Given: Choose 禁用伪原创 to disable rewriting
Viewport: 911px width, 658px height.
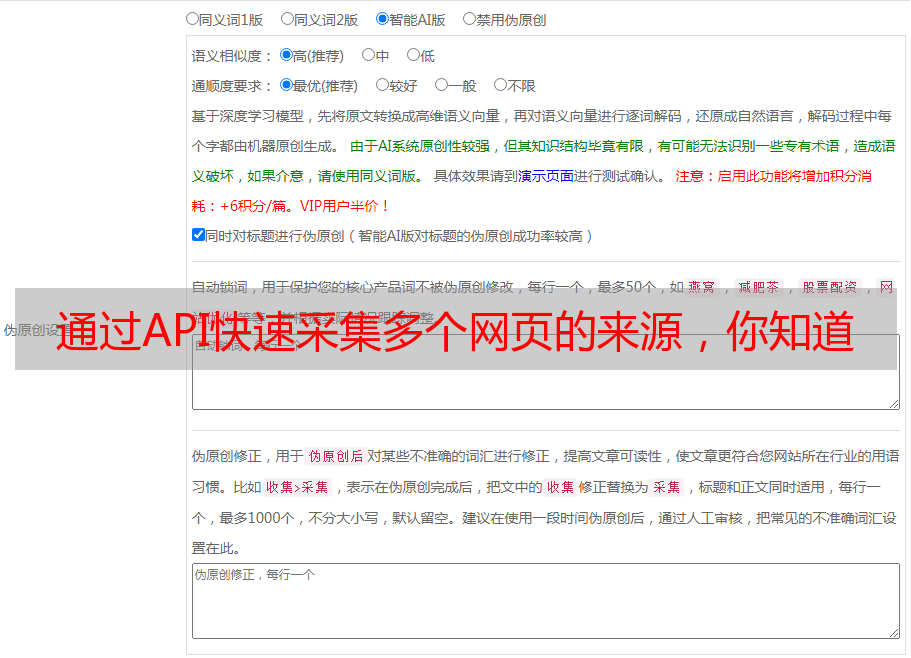Looking at the screenshot, I should click(x=470, y=18).
